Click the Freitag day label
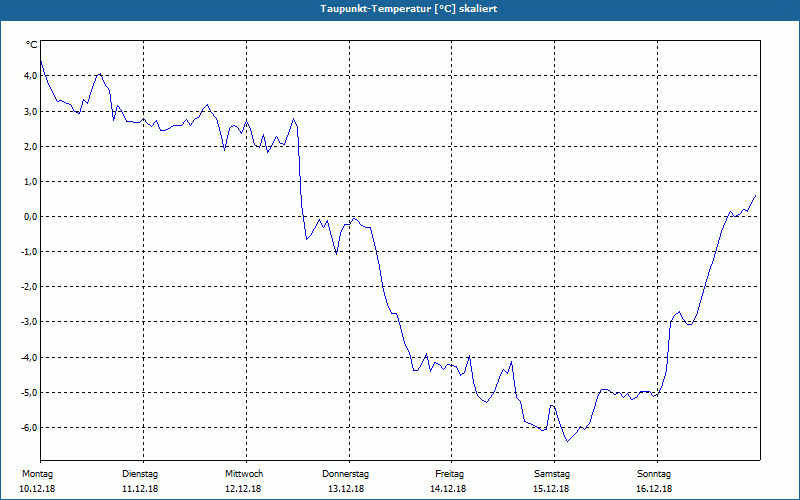 (x=449, y=474)
